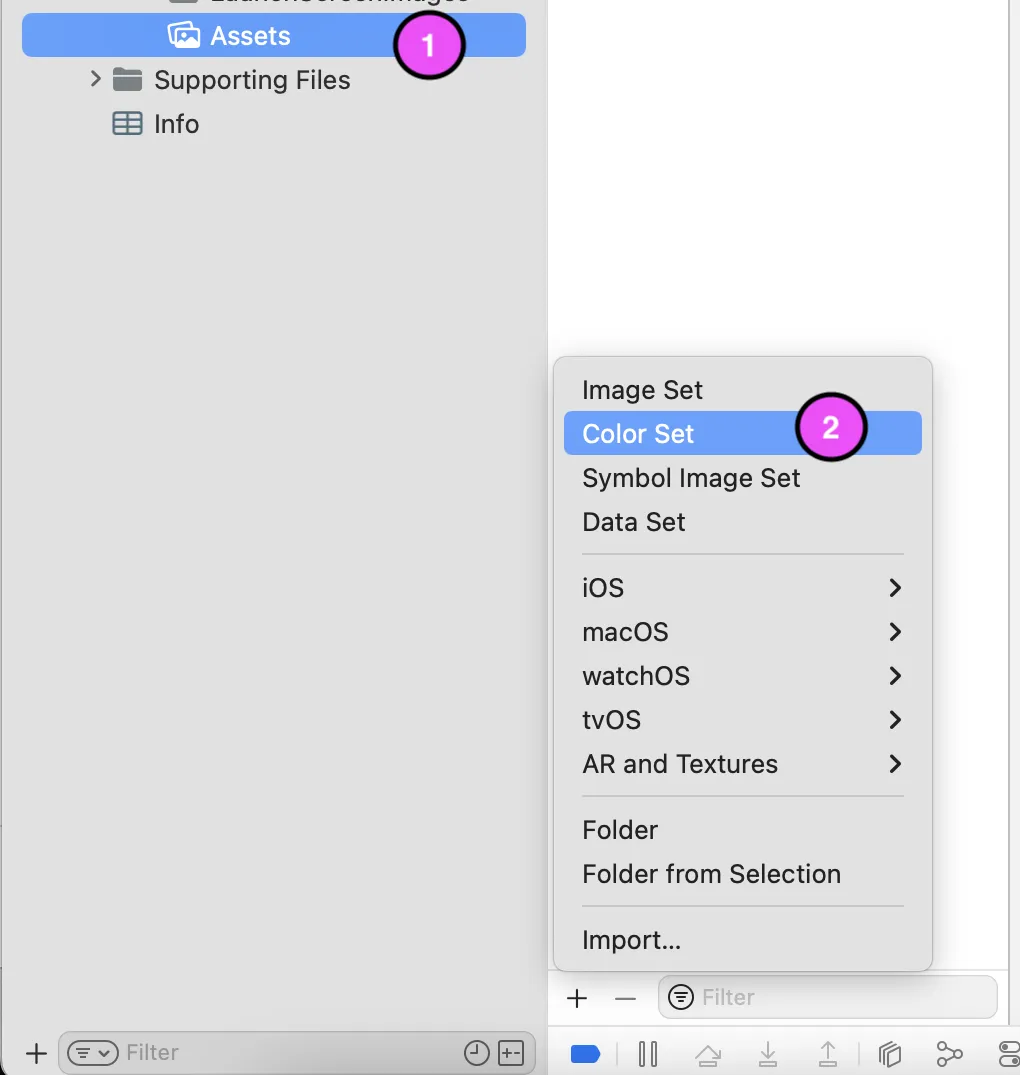Open the iOS submenu
The image size is (1020, 1075).
pyautogui.click(x=742, y=588)
